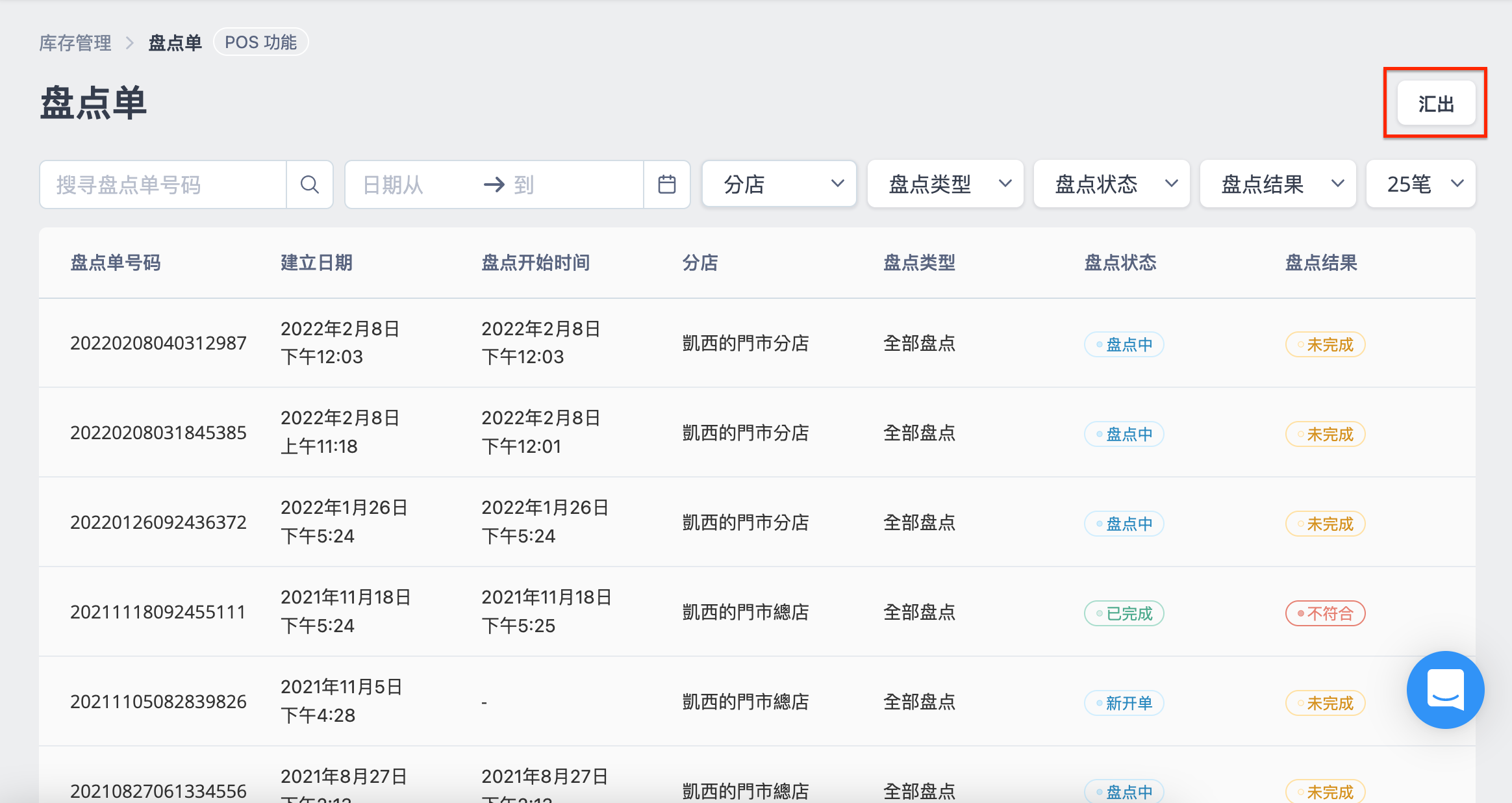The image size is (1512, 803).
Task: Click the POS 功能 tag
Action: click(260, 42)
